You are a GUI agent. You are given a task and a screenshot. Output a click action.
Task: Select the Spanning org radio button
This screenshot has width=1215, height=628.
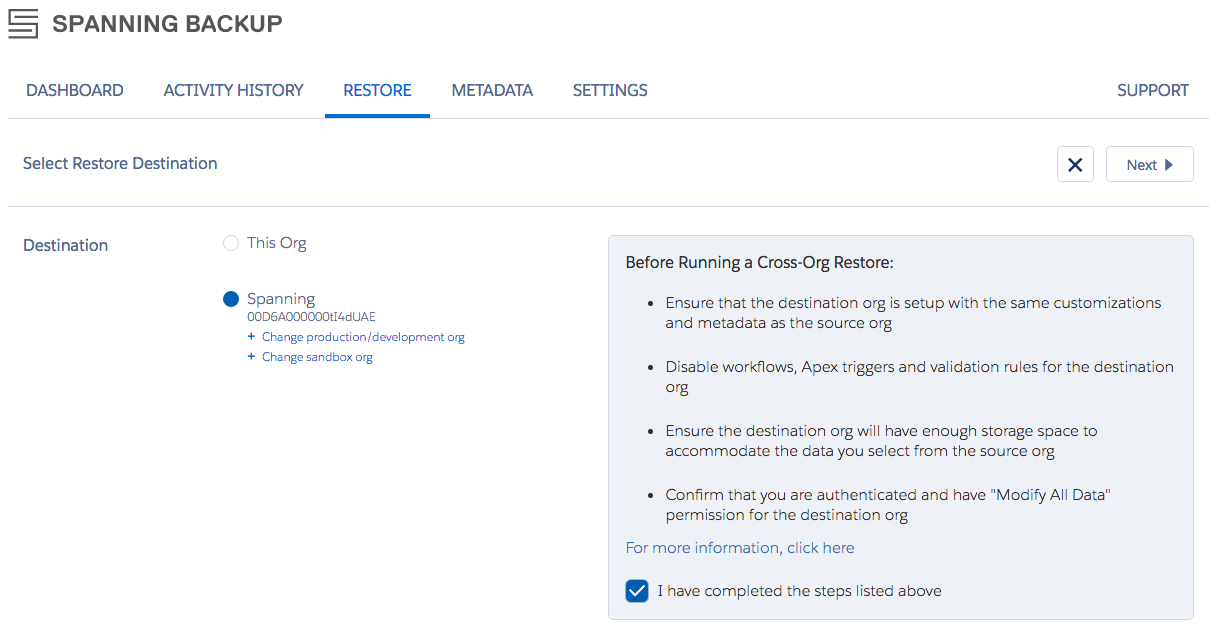pyautogui.click(x=231, y=299)
